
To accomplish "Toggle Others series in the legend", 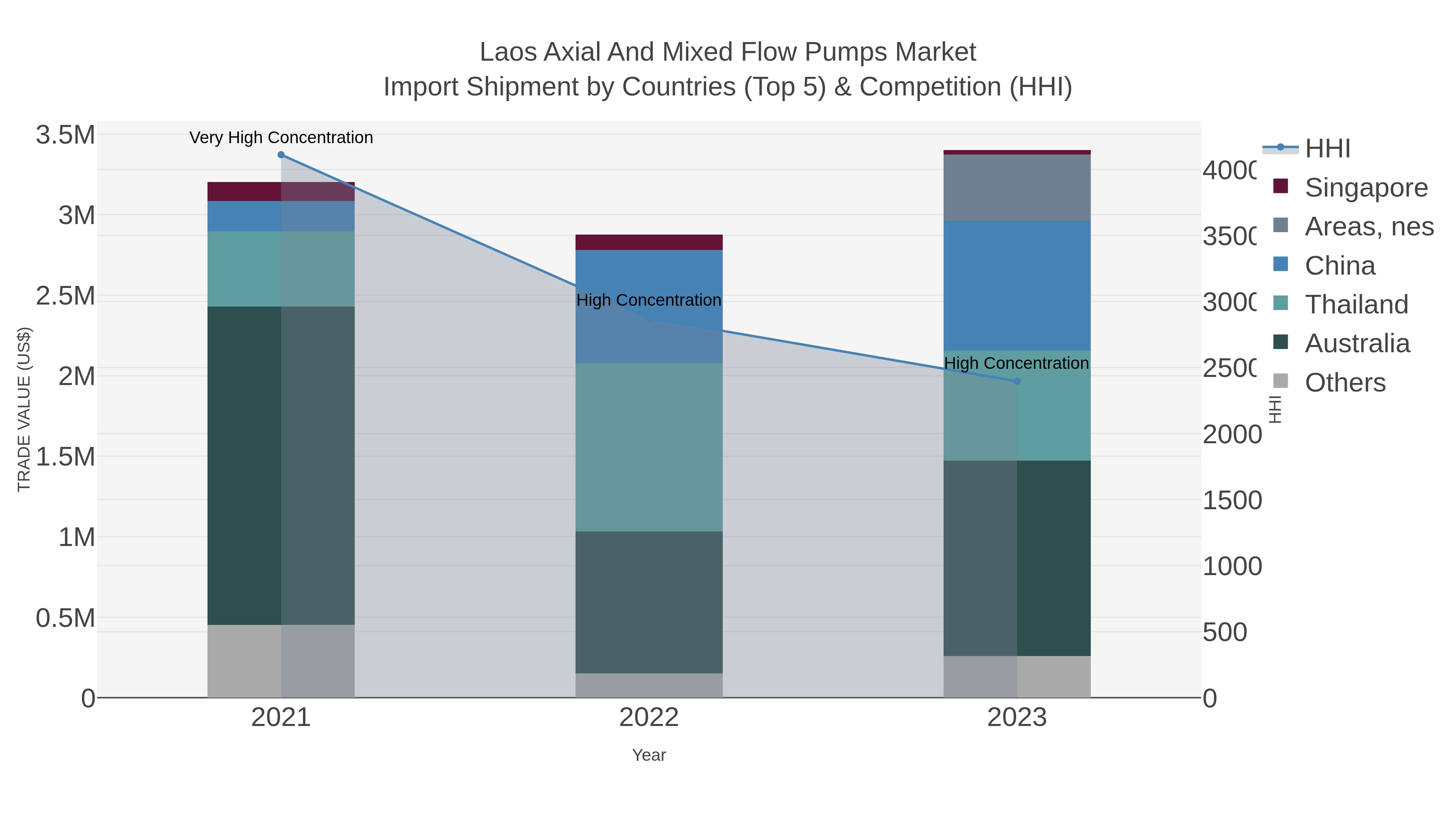I will pos(1329,383).
